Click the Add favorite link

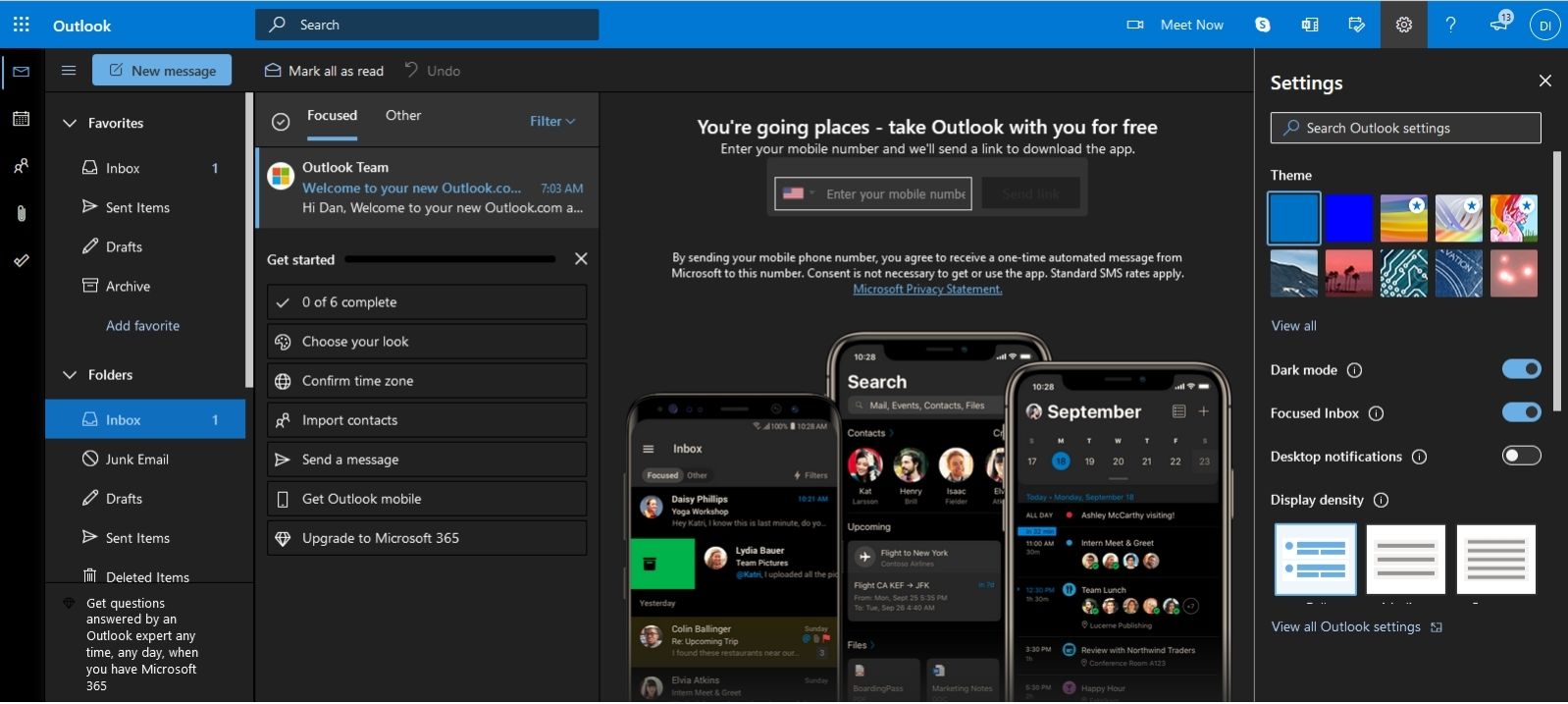(142, 325)
